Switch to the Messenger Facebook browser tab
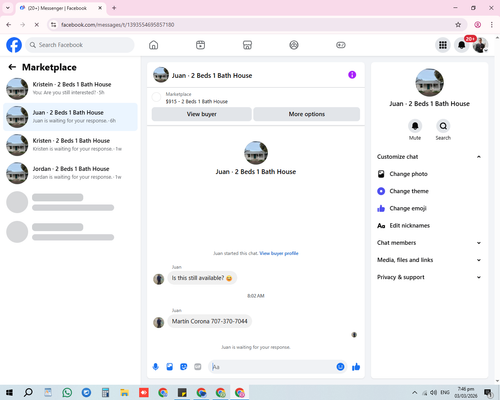The width and height of the screenshot is (500, 400). [x=61, y=8]
